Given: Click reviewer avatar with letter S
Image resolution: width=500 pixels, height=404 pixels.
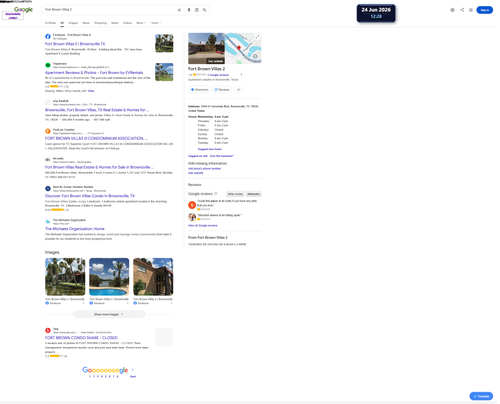Looking at the screenshot, I should (x=192, y=205).
